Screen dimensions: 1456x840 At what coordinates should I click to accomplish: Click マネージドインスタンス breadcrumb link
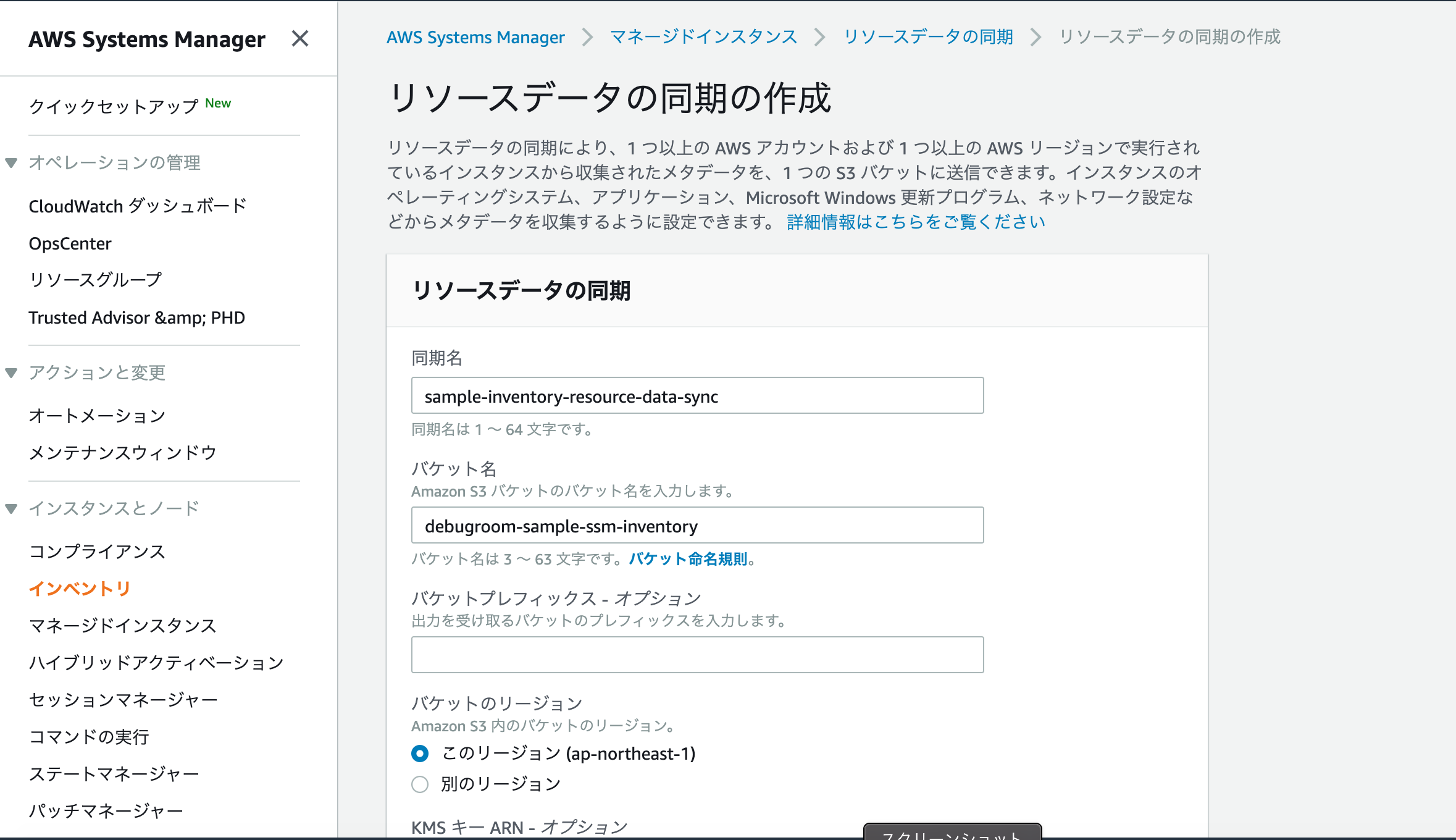[x=703, y=37]
